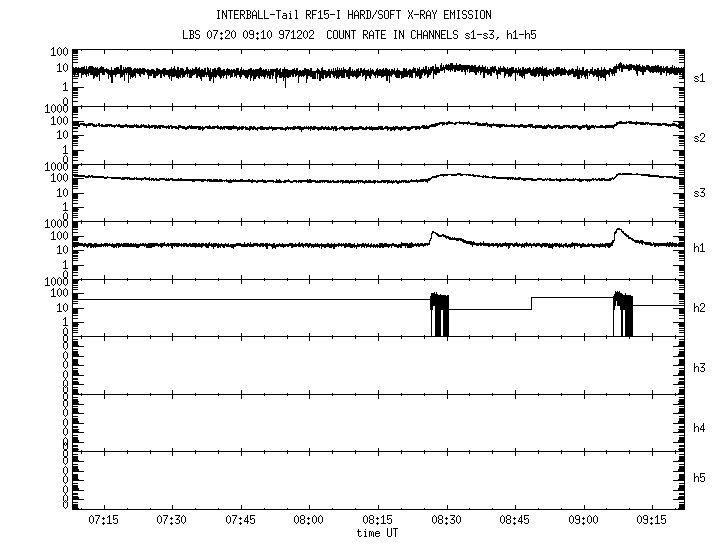This screenshot has height=550, width=720.
Task: Click the first h1 peak before 08:30
Action: click(434, 232)
